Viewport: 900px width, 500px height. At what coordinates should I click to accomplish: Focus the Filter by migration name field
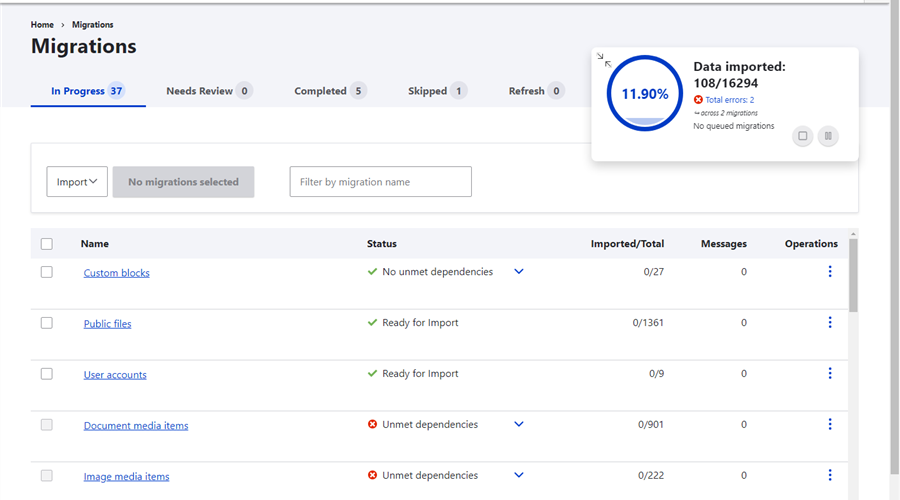coord(381,182)
